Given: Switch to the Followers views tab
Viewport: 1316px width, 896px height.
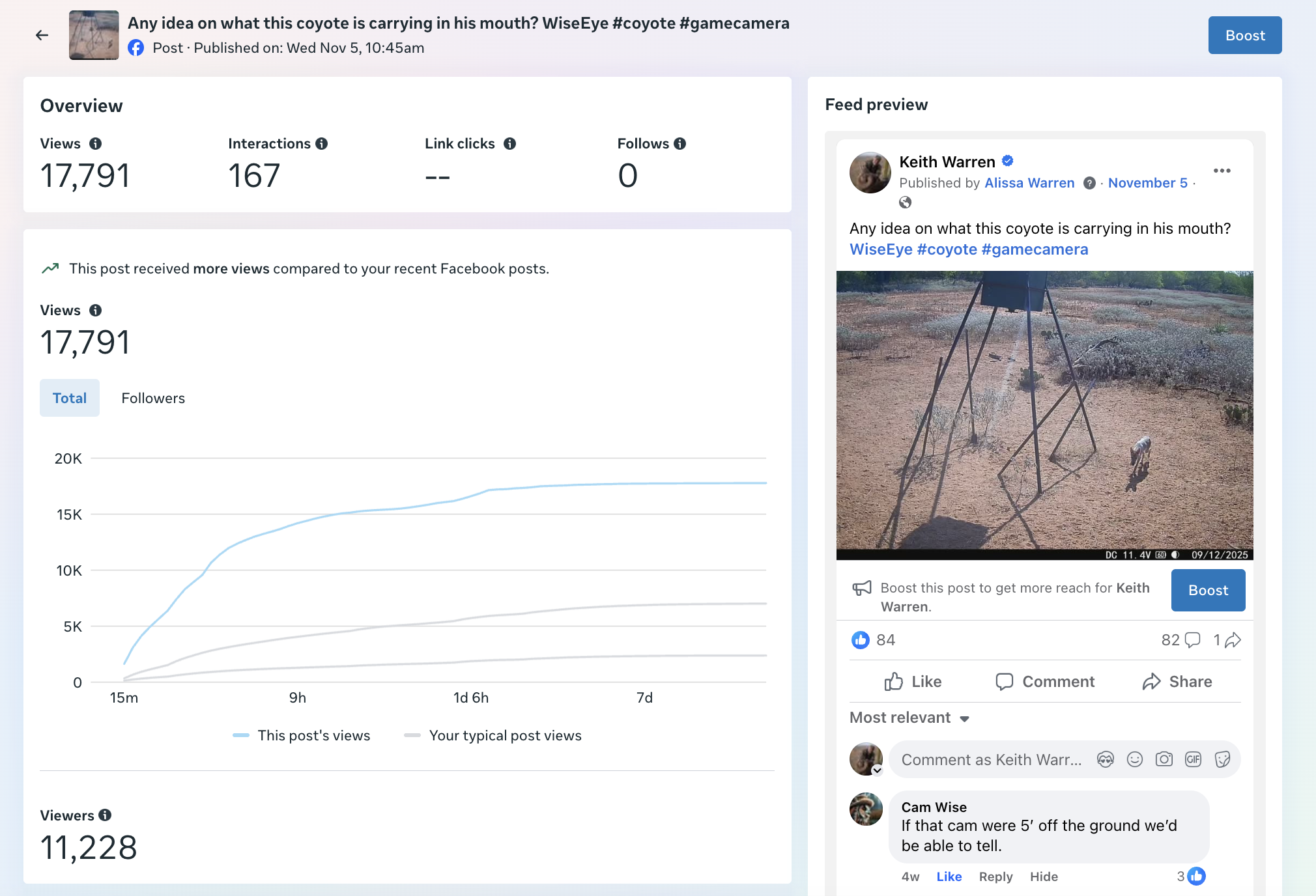Looking at the screenshot, I should click(x=153, y=398).
